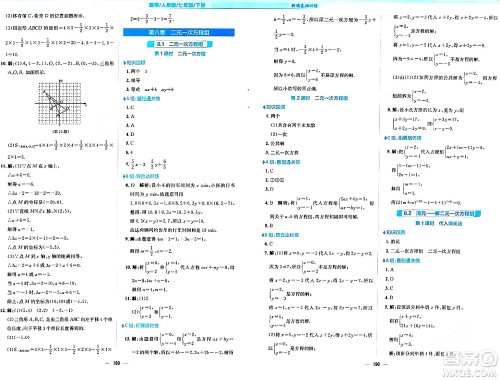Click the figure caption "(第10题)"
This screenshot has height=380, width=500.
tap(61, 132)
